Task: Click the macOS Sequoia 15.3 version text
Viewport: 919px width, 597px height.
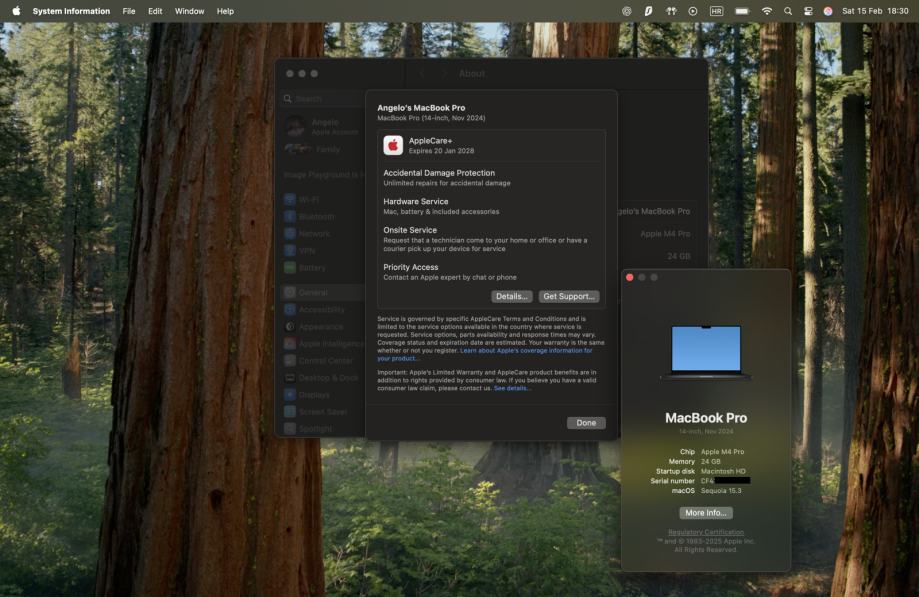Action: pyautogui.click(x=721, y=491)
